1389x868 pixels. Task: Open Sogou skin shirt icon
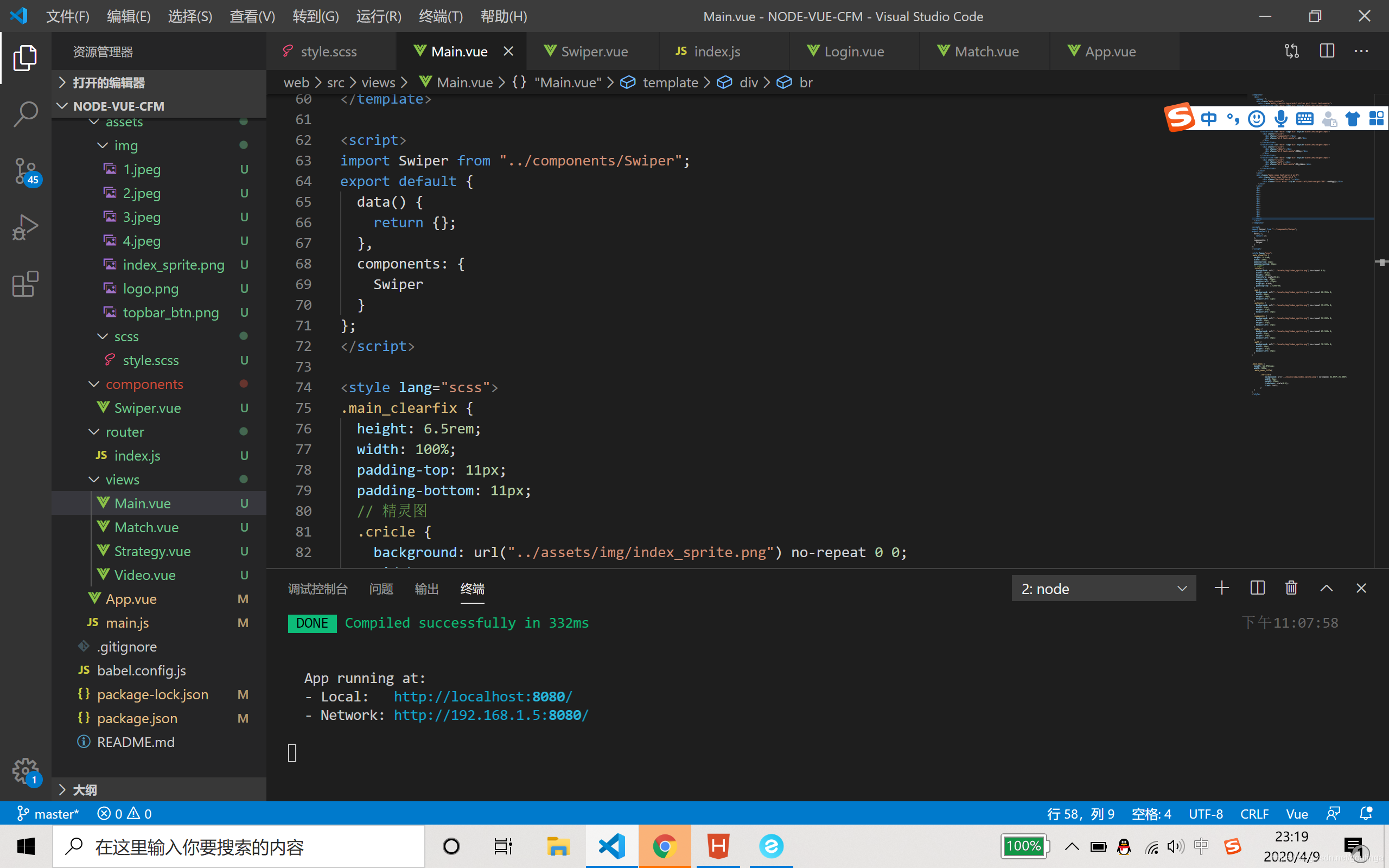1353,119
